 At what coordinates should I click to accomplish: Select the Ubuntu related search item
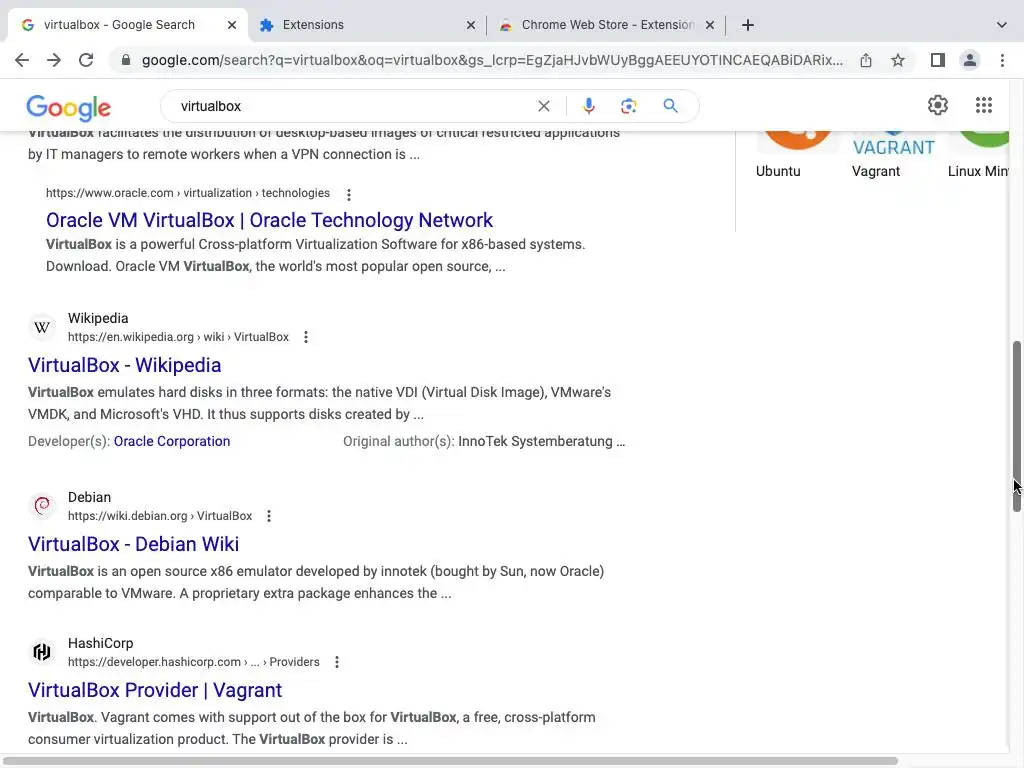click(x=778, y=171)
